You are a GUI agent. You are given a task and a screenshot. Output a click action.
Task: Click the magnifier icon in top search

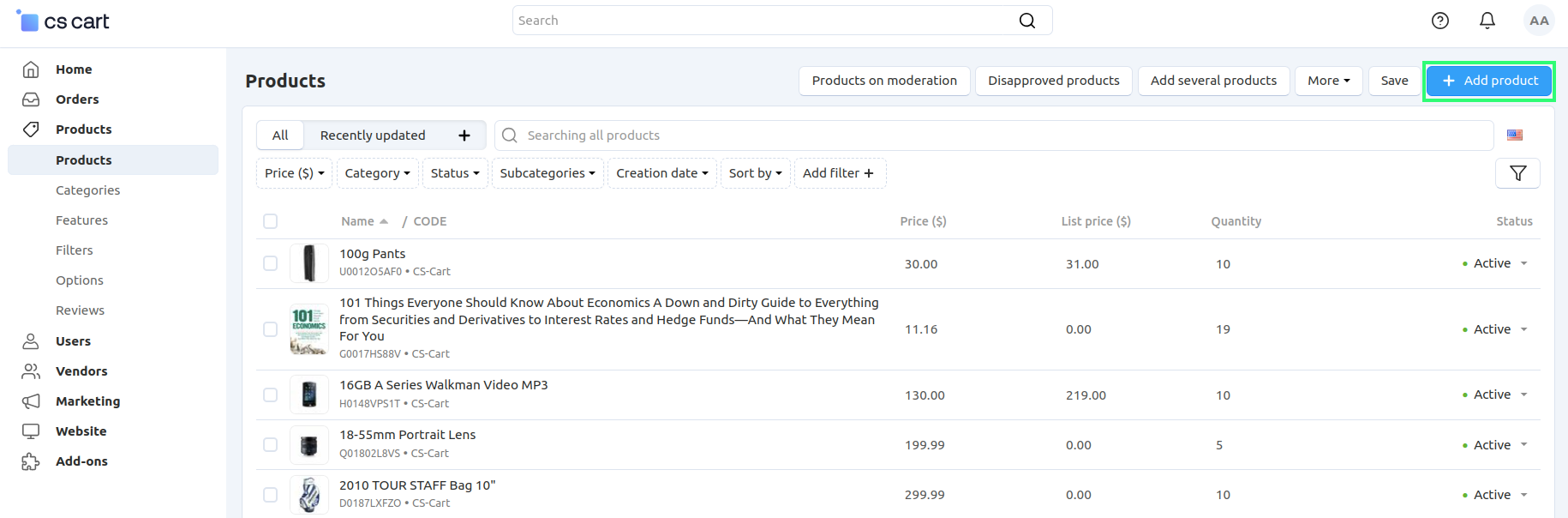pyautogui.click(x=1027, y=21)
